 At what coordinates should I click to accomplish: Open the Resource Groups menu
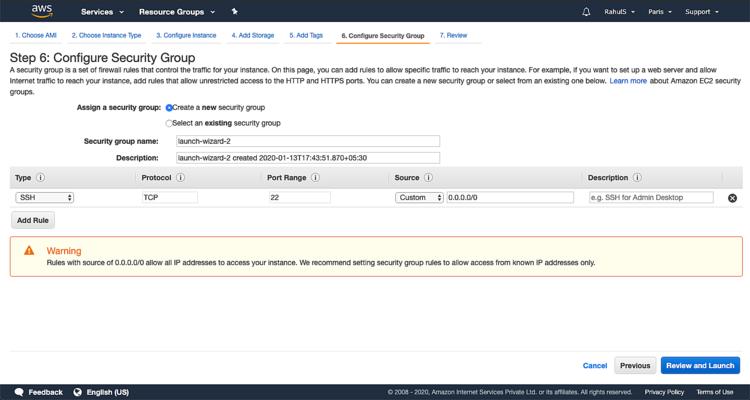point(177,12)
